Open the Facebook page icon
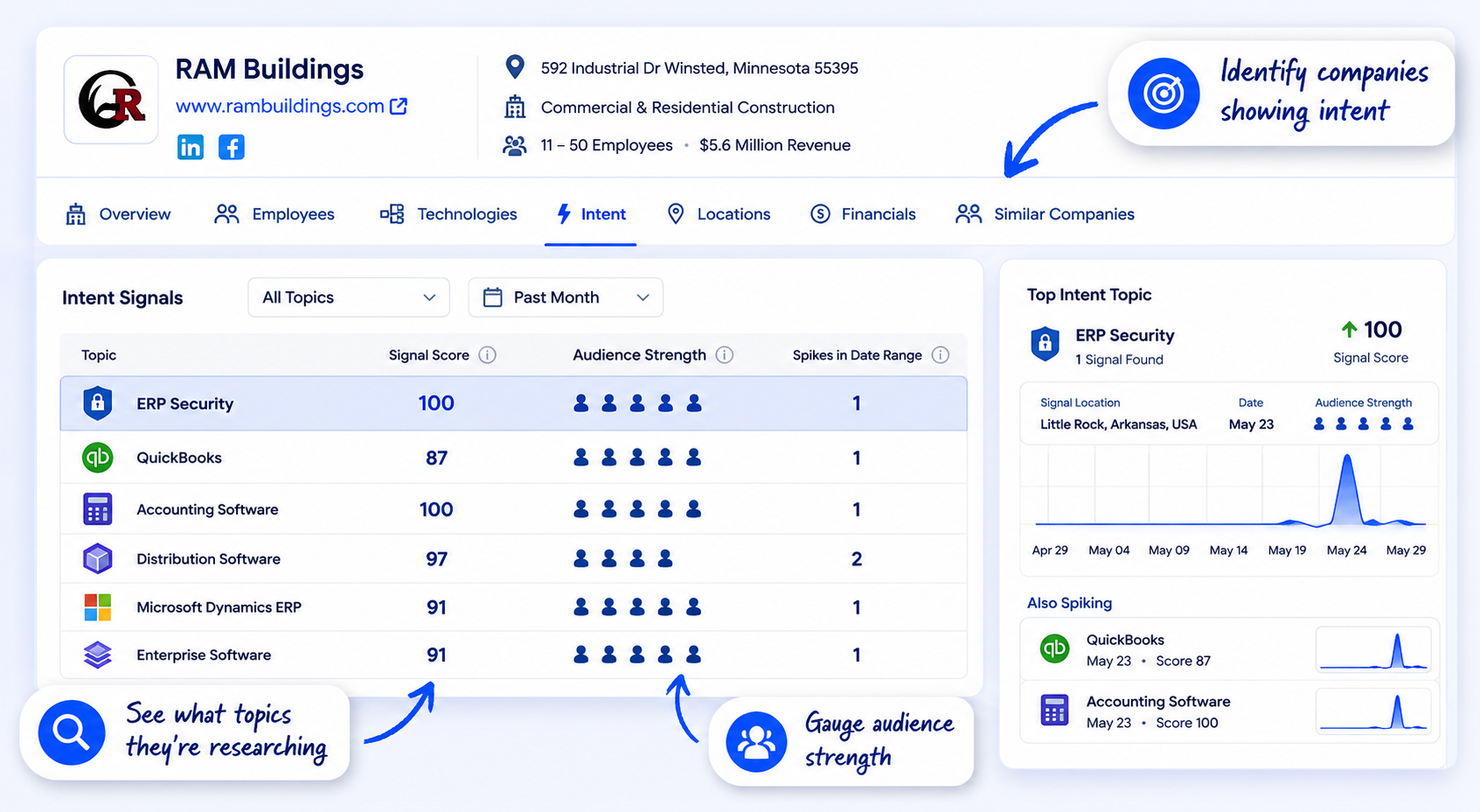 231,147
